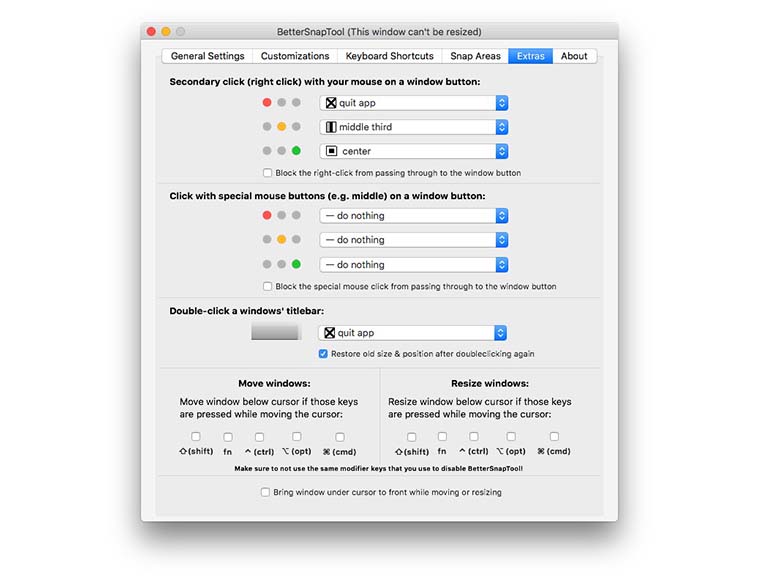The height and width of the screenshot is (580, 760).
Task: Check shift key for Move windows
Action: [196, 437]
